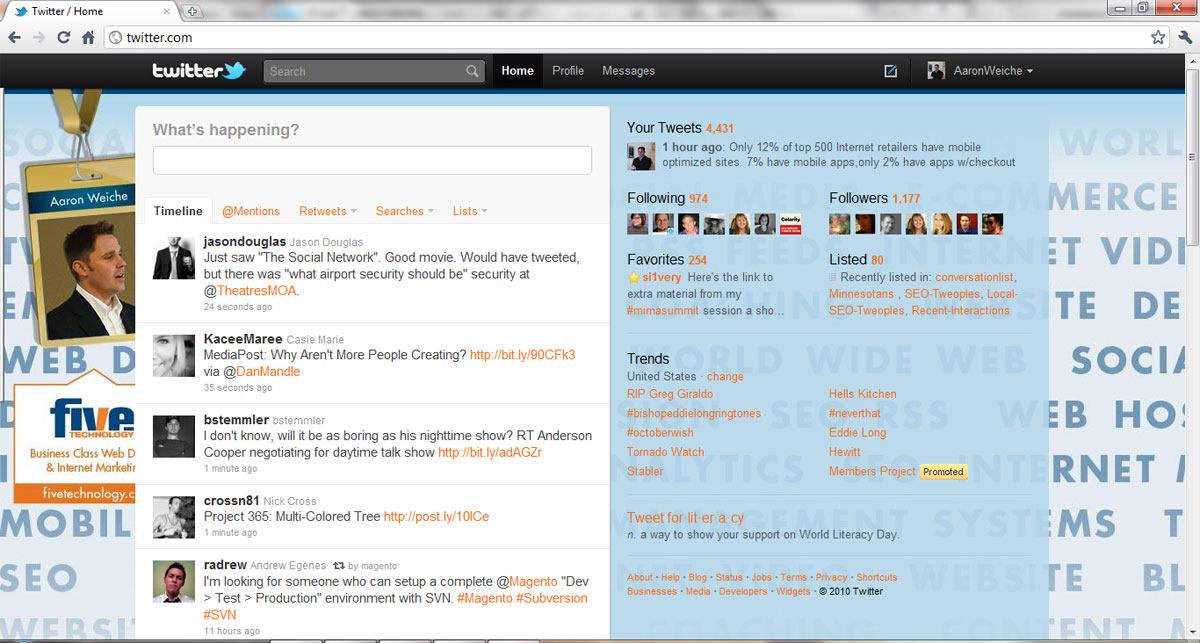Click the AaronWeiche avatar in top bar
The height and width of the screenshot is (643, 1200).
936,71
